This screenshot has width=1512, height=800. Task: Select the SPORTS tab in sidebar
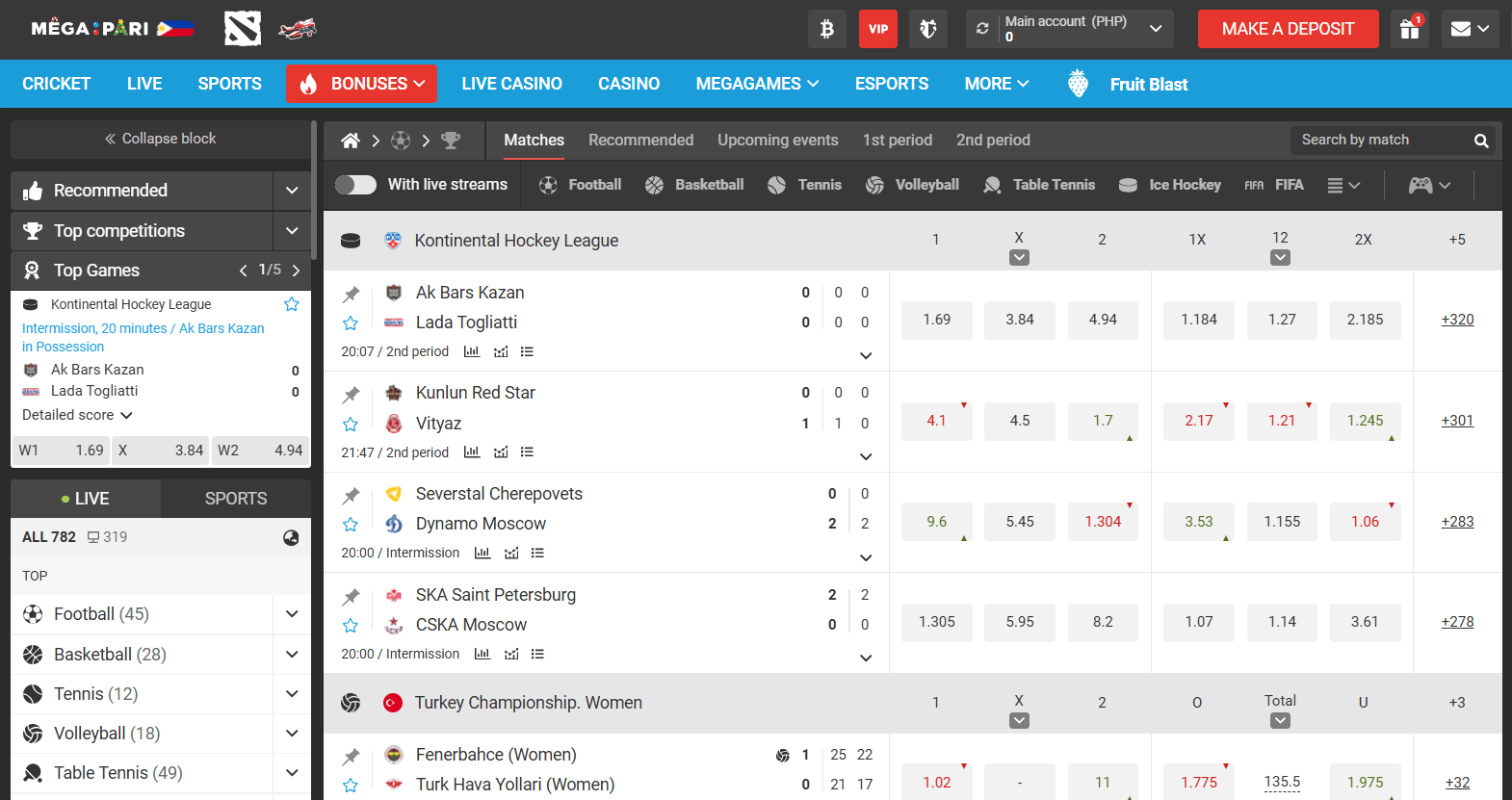pos(236,499)
